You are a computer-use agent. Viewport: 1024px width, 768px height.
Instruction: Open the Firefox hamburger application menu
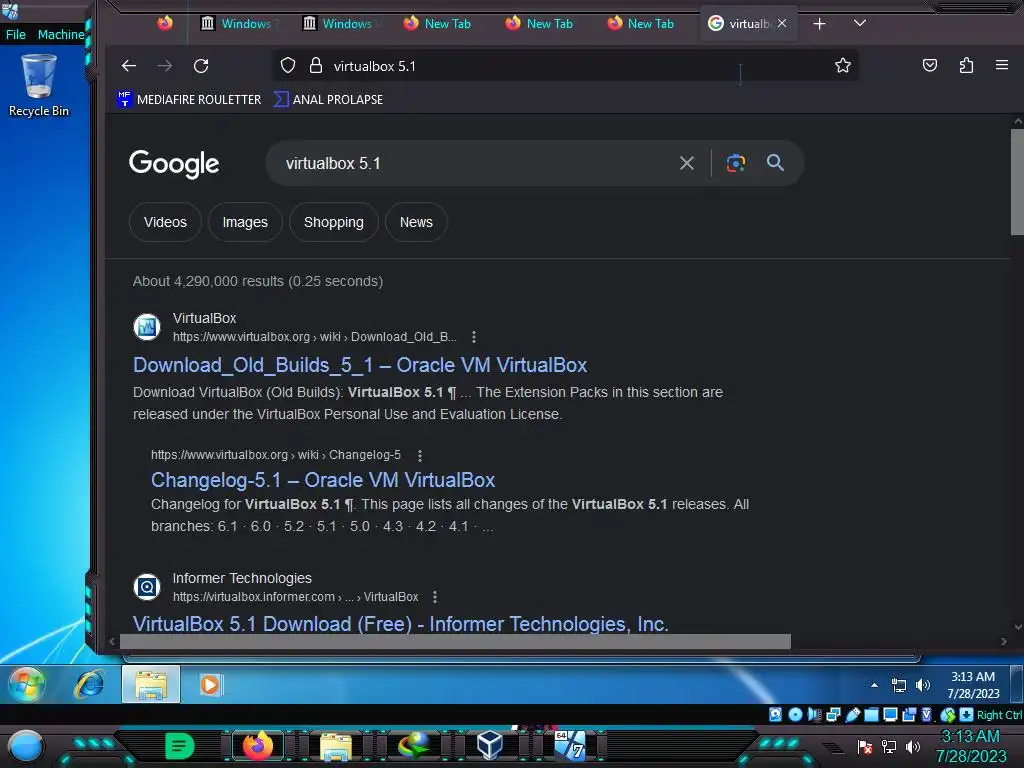point(1002,65)
